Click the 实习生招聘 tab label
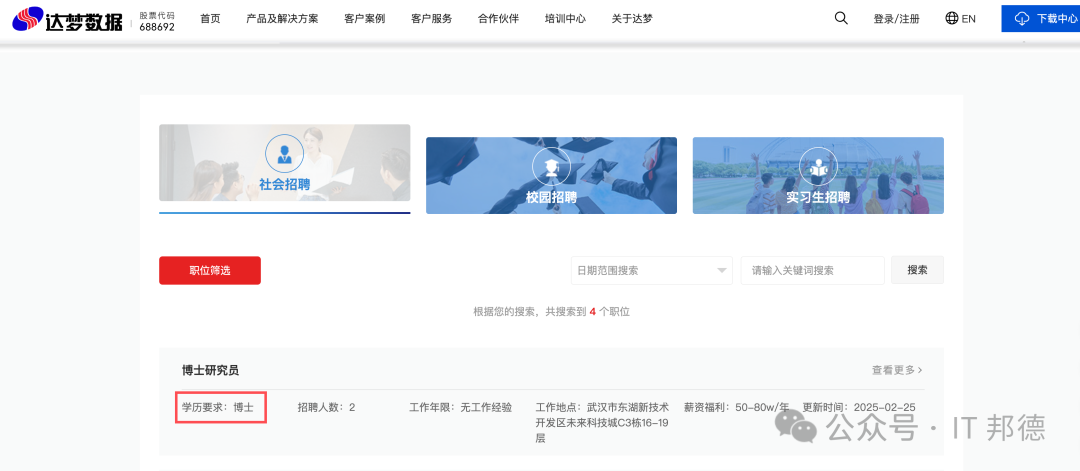 [x=818, y=198]
